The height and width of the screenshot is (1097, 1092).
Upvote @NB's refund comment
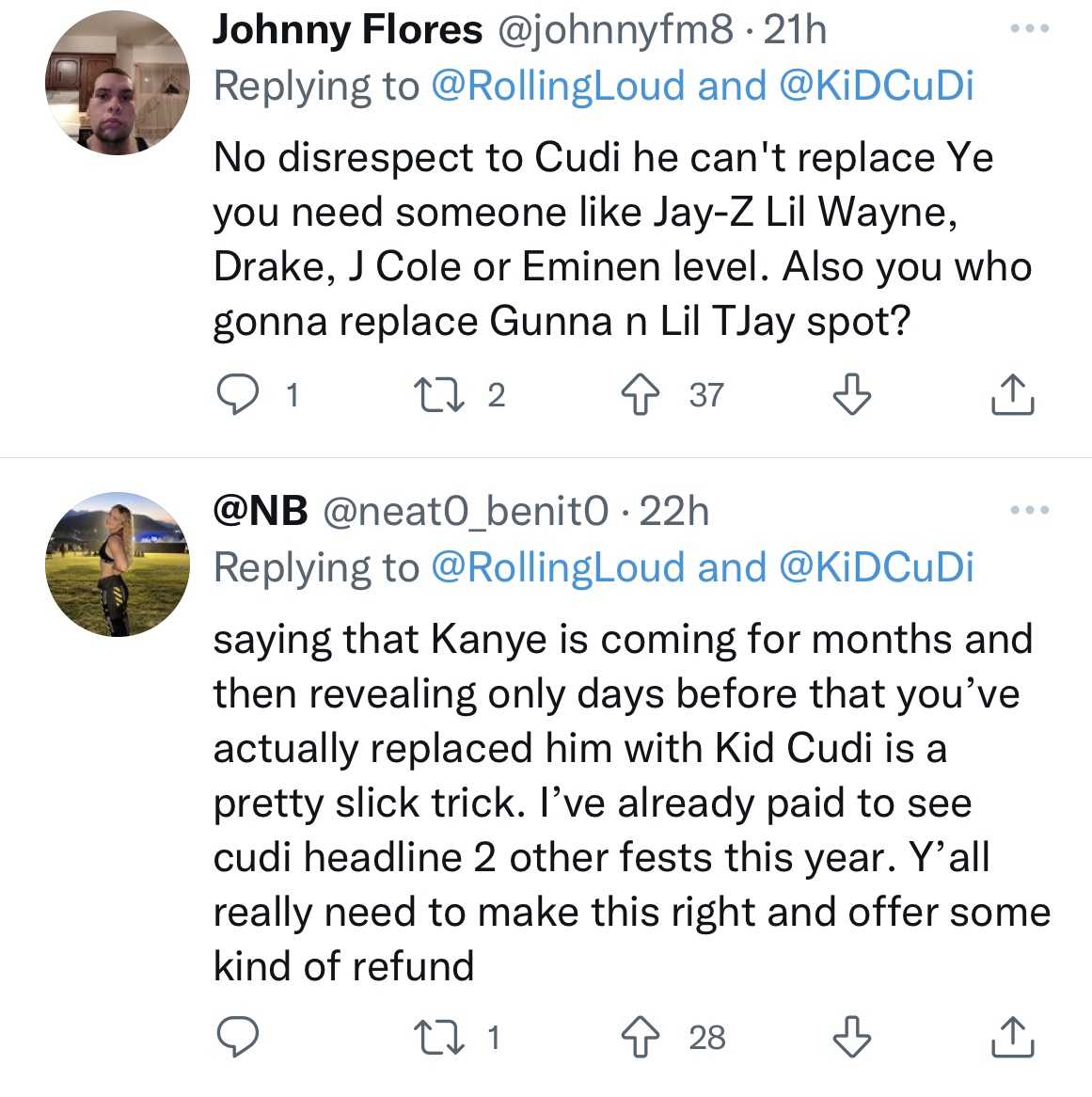pyautogui.click(x=641, y=1037)
